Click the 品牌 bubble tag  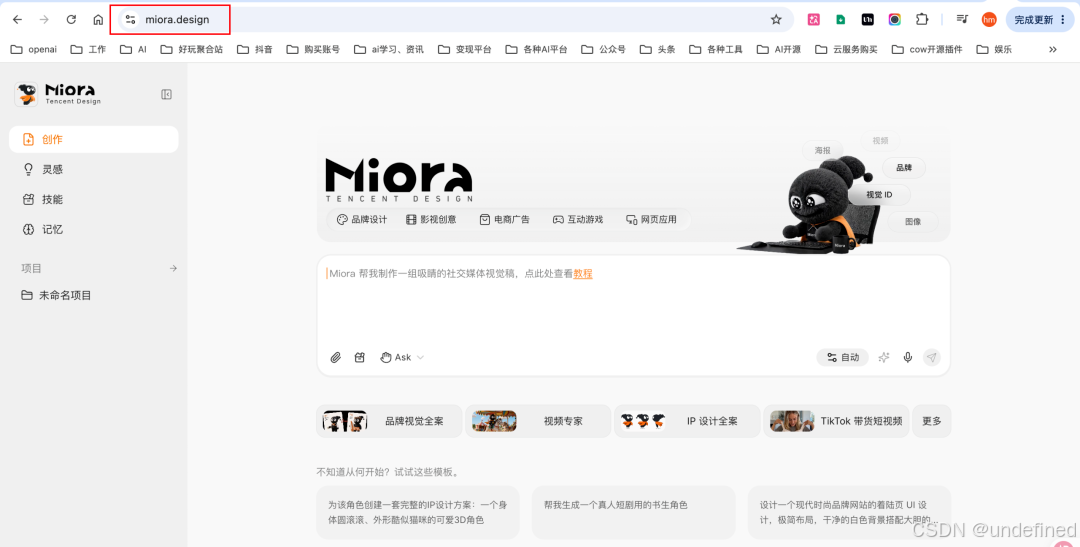[x=904, y=167]
